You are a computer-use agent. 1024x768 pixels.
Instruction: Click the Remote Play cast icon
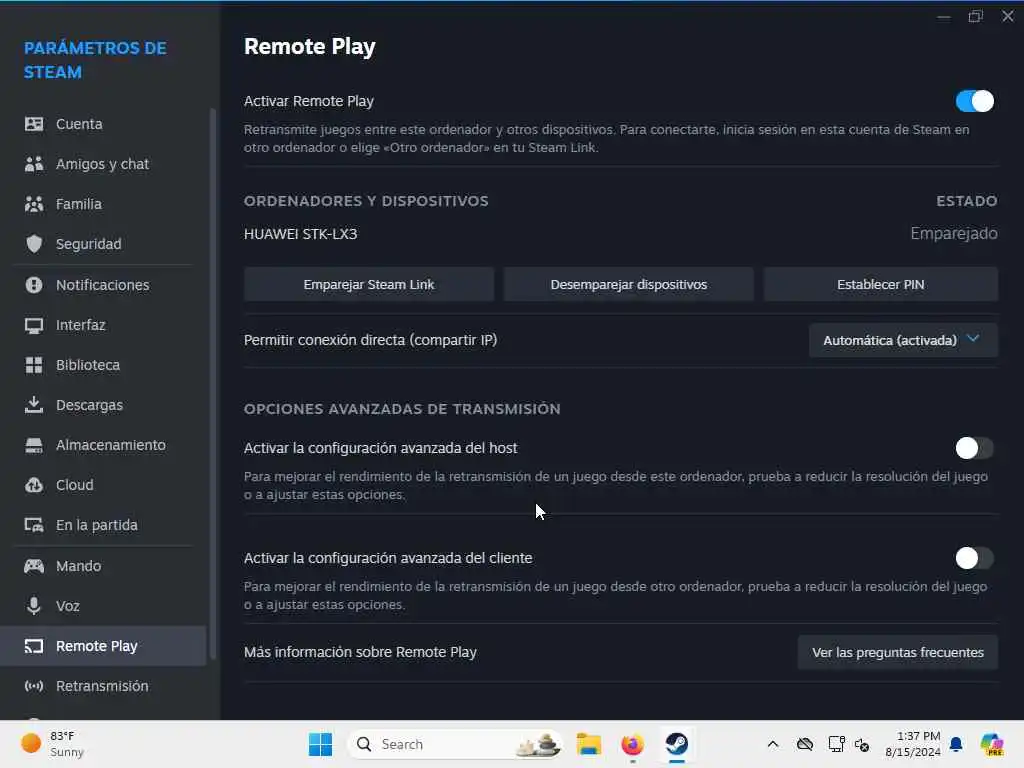(x=34, y=646)
